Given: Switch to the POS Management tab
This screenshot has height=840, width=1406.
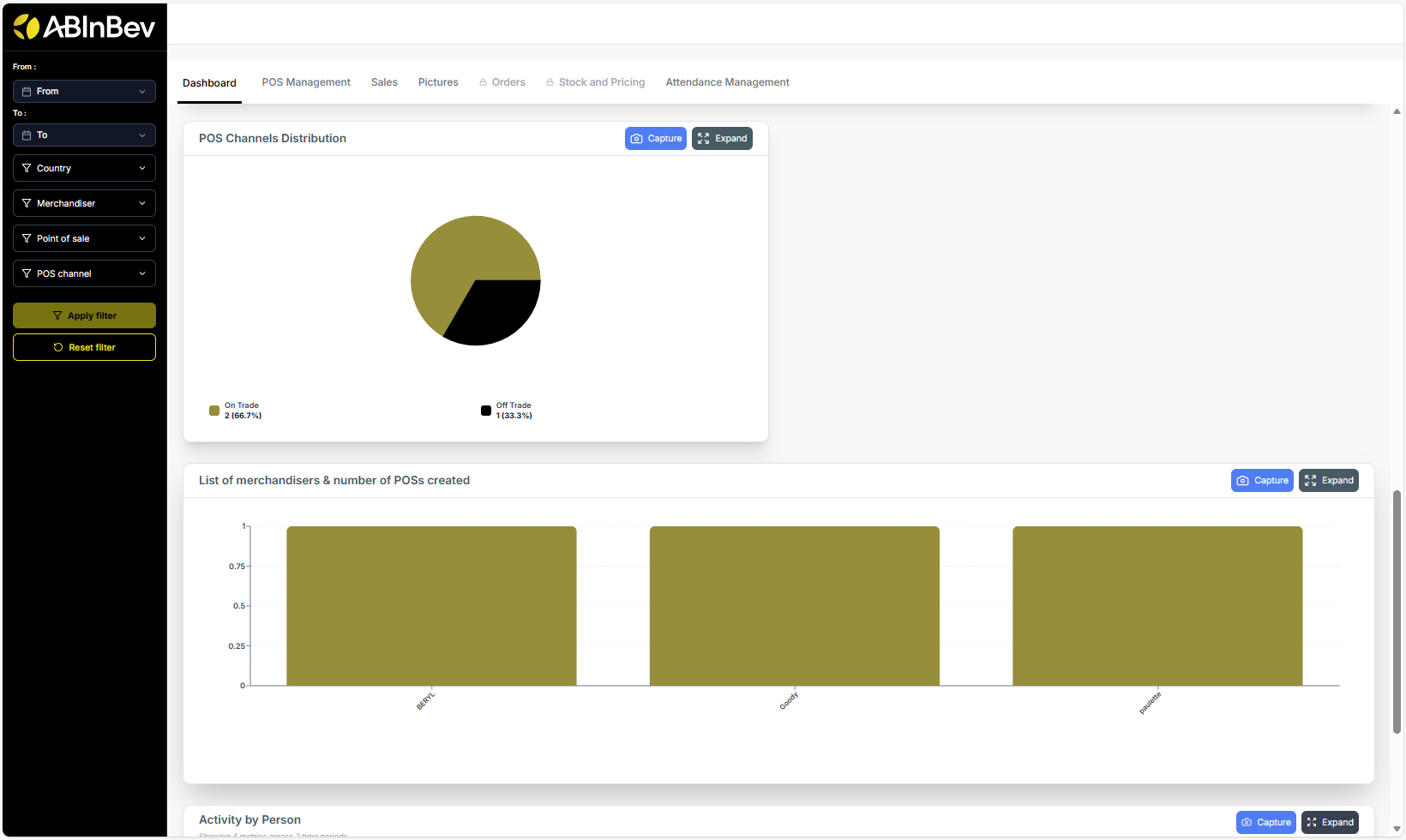Looking at the screenshot, I should [x=305, y=81].
